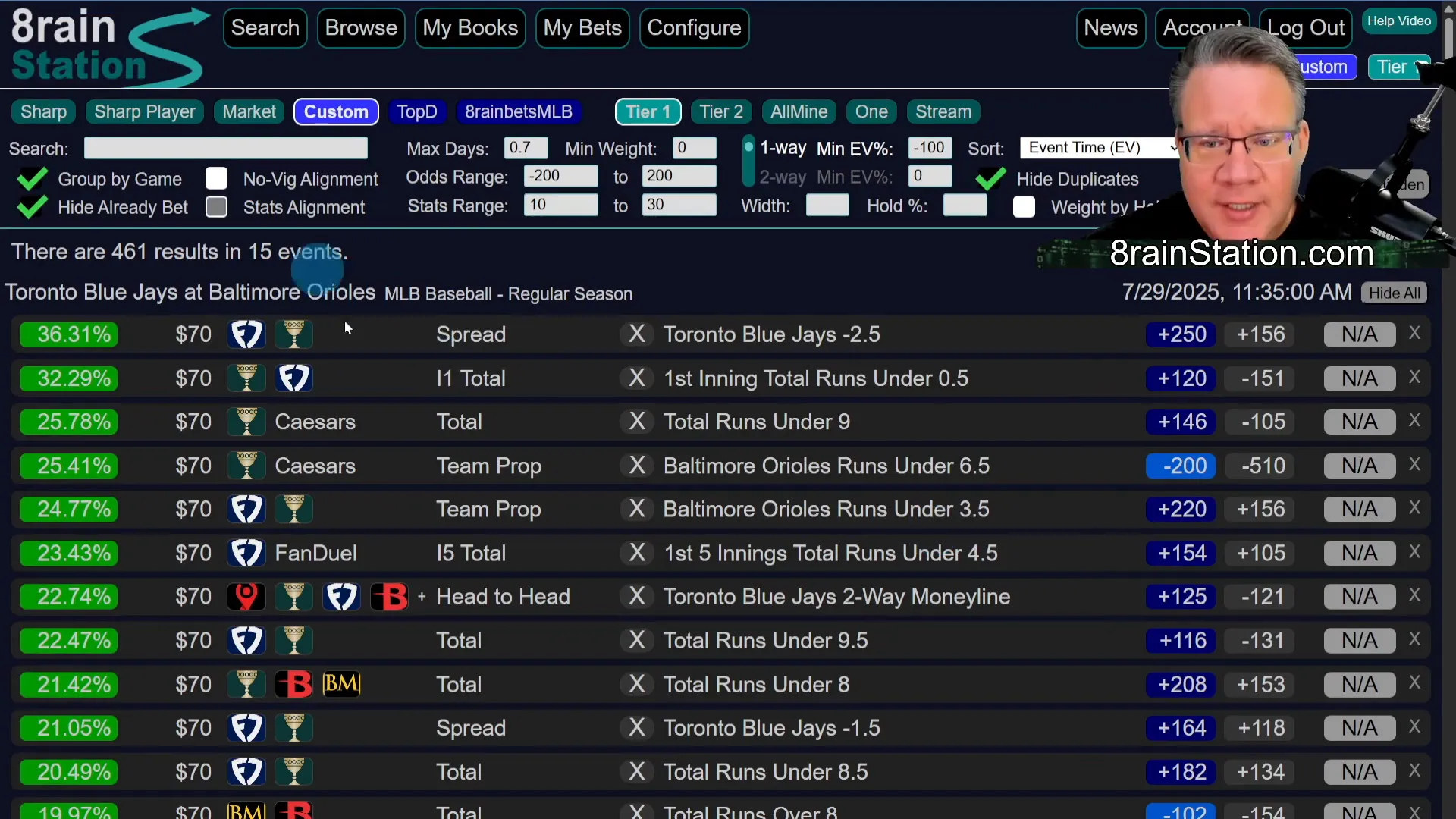The image size is (1456, 819).
Task: Enable No-Vig Alignment checkbox
Action: [x=216, y=179]
